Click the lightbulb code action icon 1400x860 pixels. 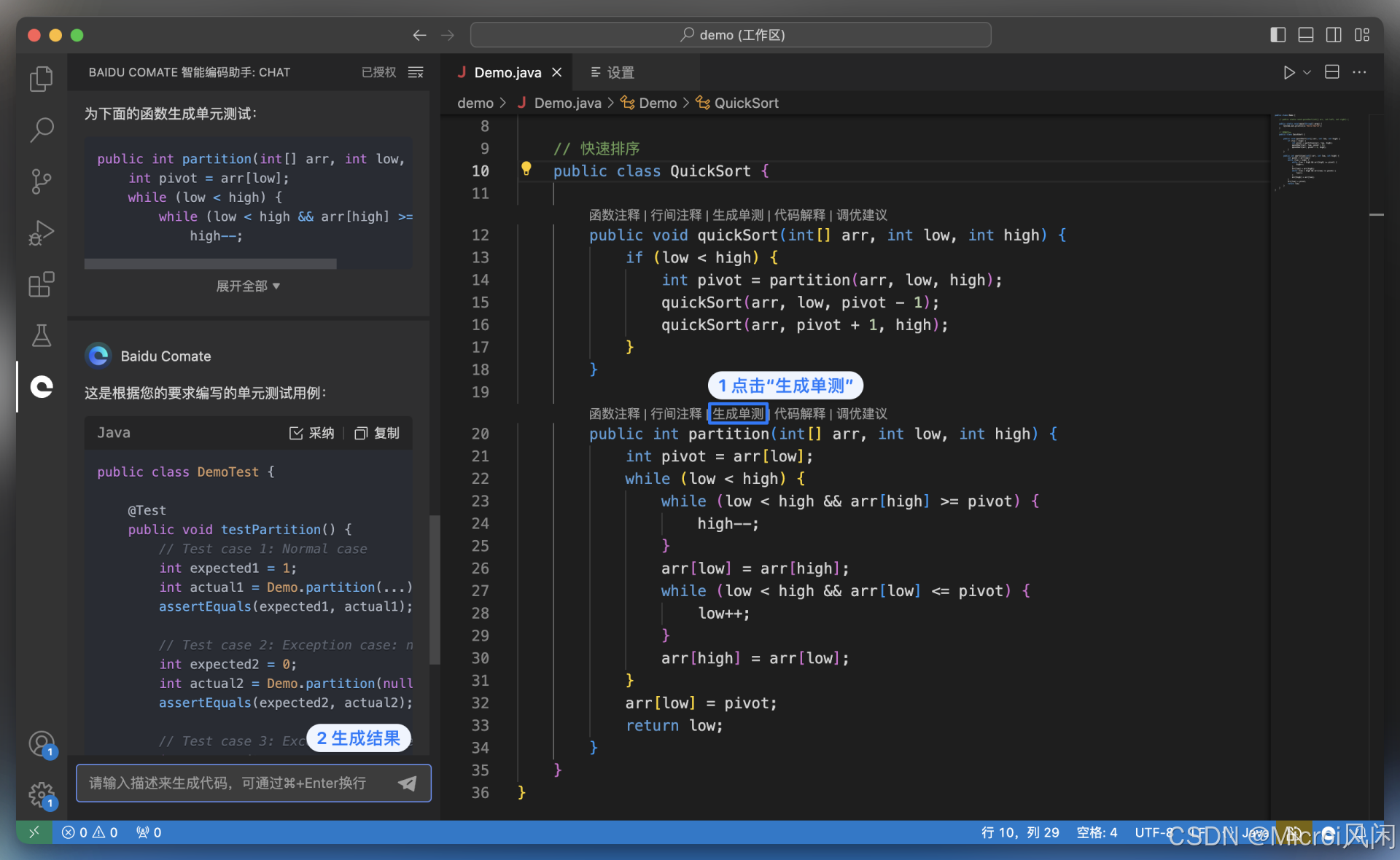[x=526, y=170]
